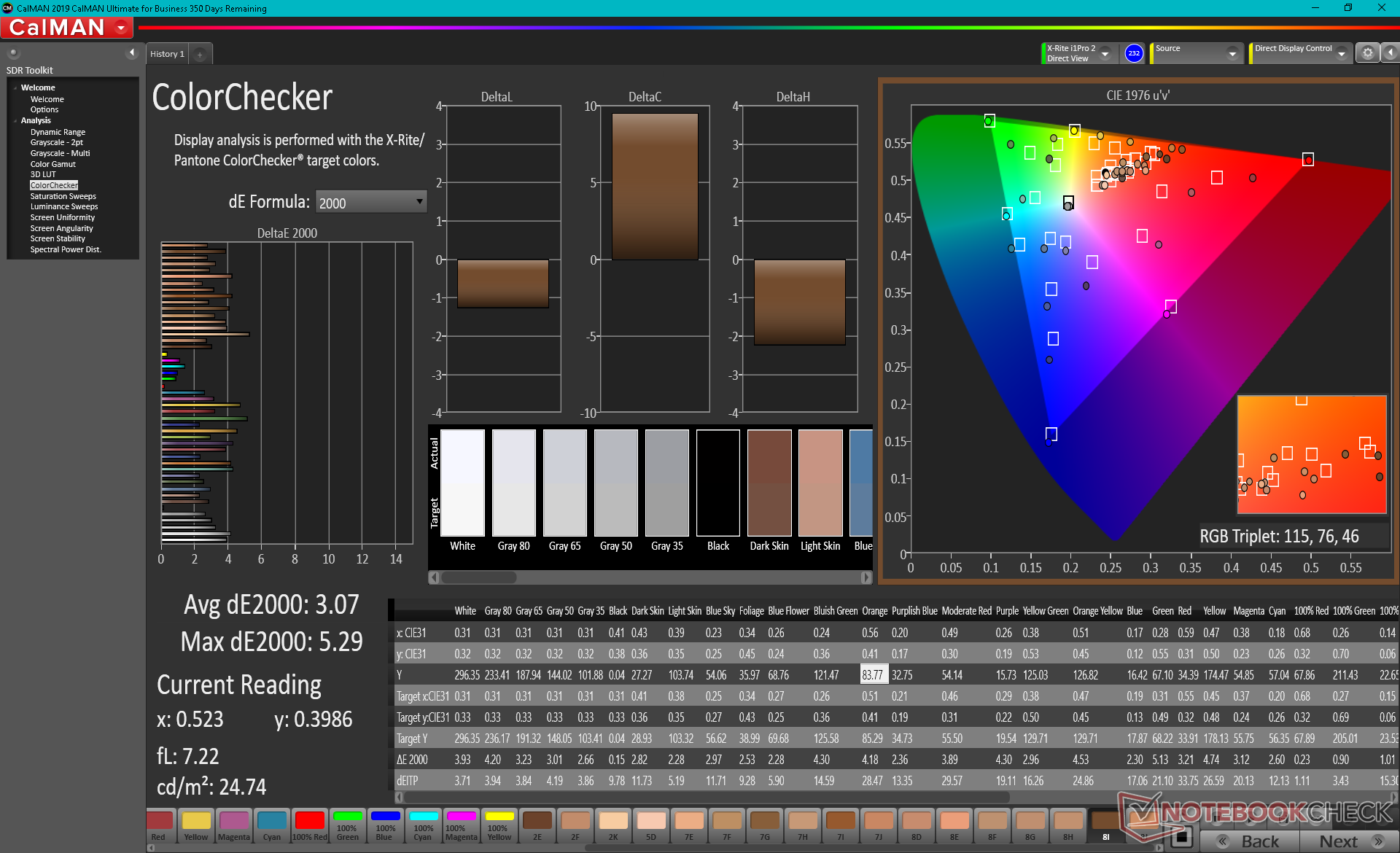Select the 100% Cyan color swatch
This screenshot has height=853, width=1400.
[423, 825]
